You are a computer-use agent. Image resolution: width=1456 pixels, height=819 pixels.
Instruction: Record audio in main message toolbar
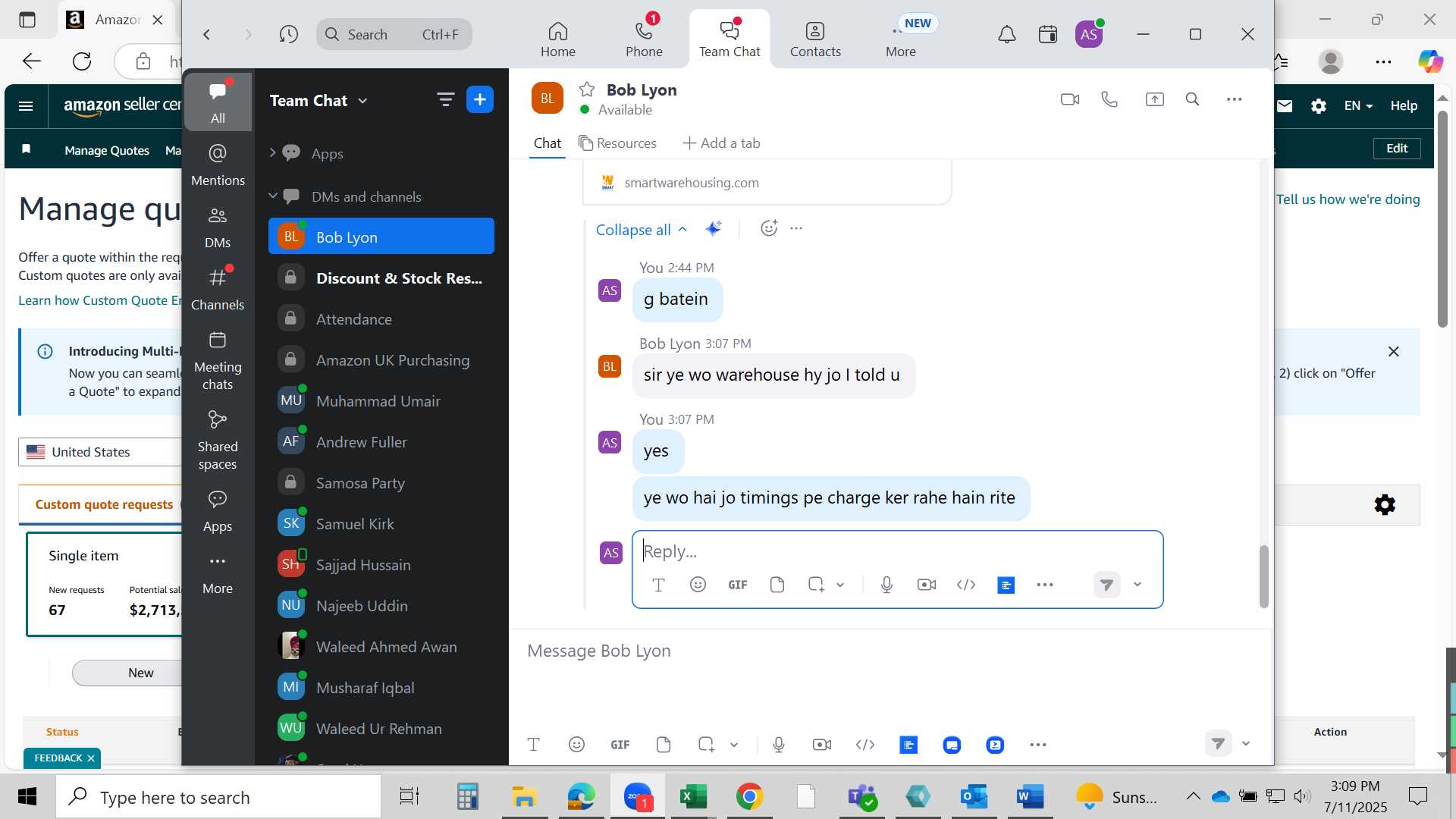(x=779, y=745)
